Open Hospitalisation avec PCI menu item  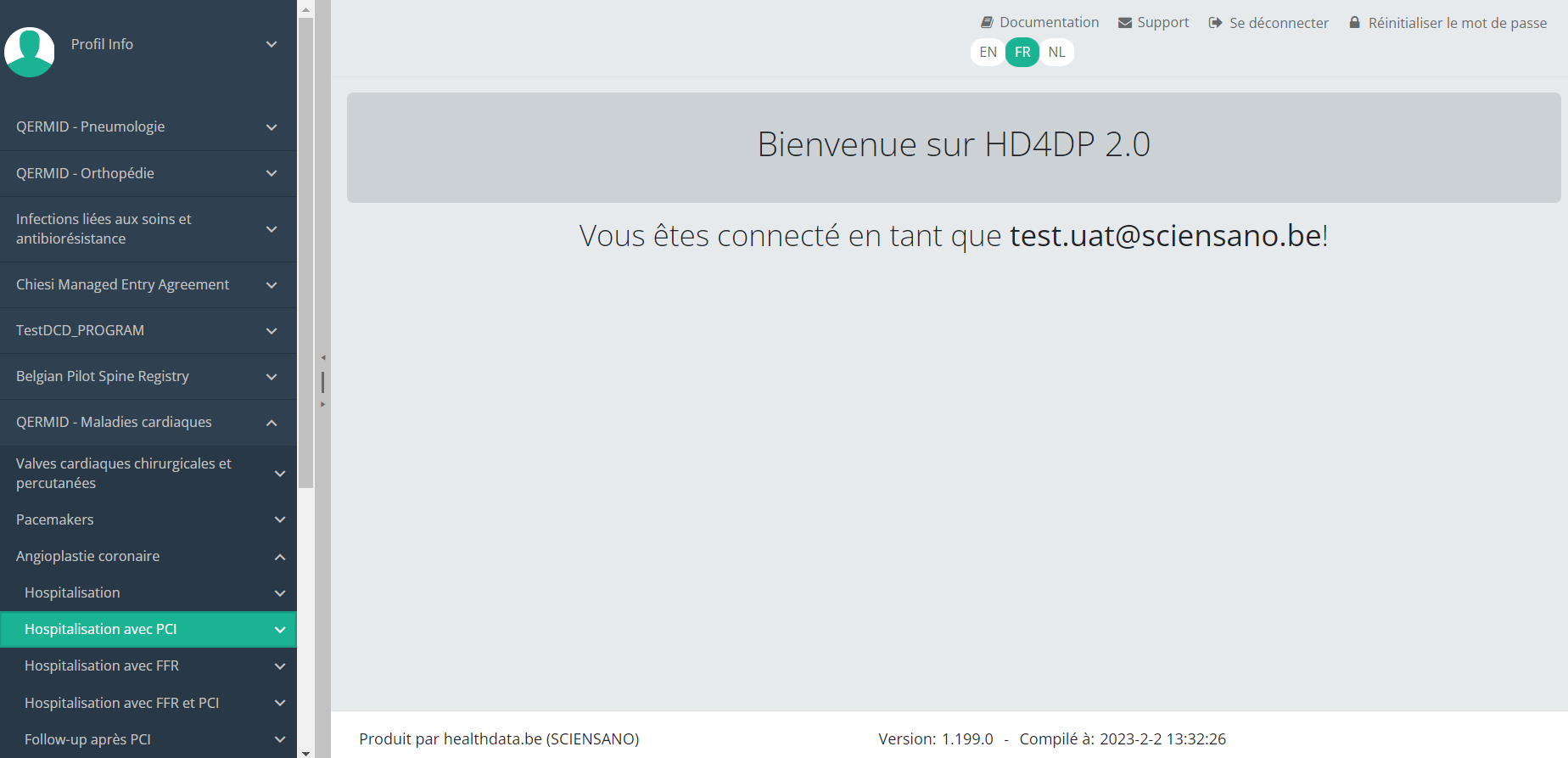pos(101,629)
